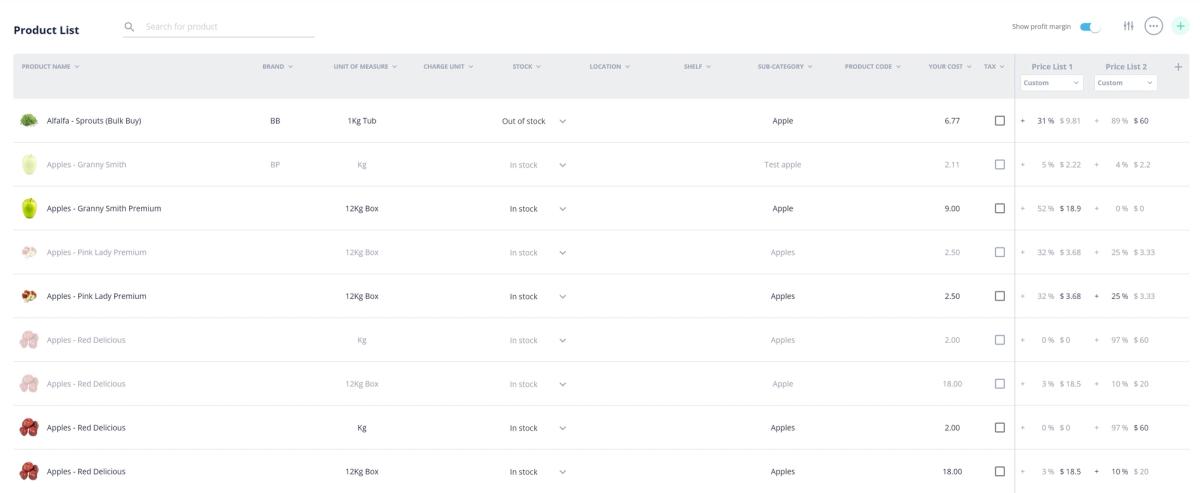Click the plus before 31 % in Alfalfa row

[1023, 121]
